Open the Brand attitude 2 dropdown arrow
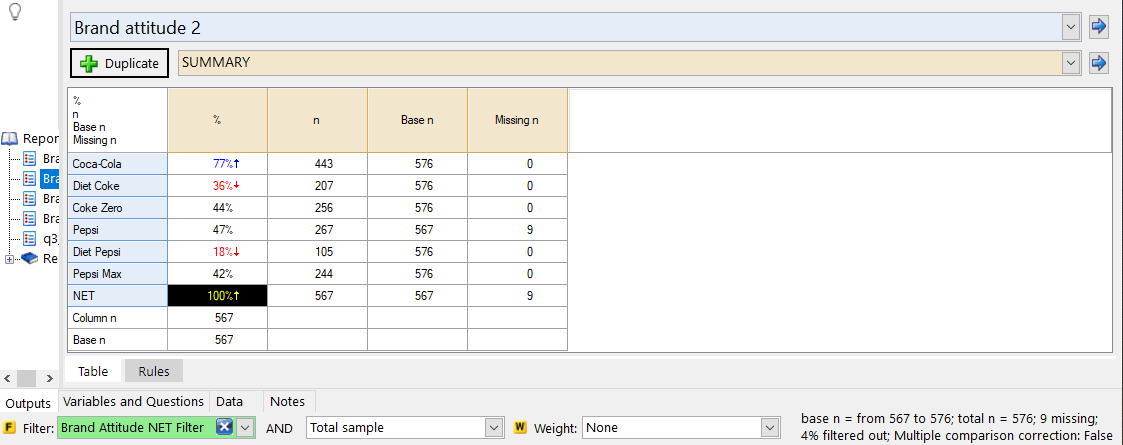 click(1071, 27)
